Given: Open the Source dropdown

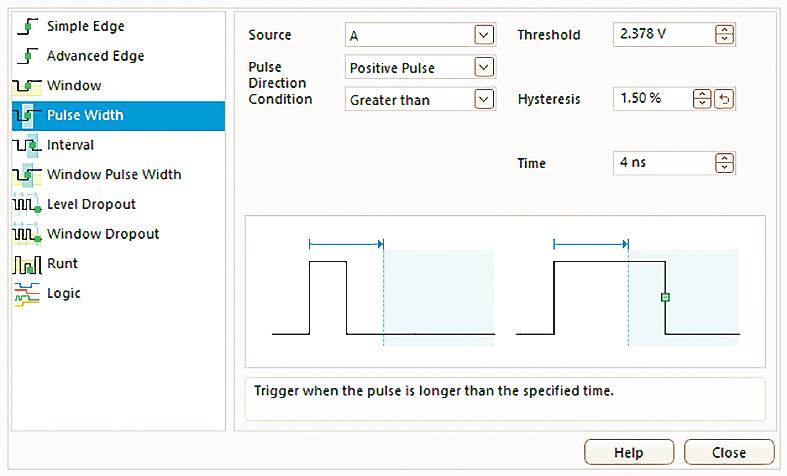Looking at the screenshot, I should click(x=484, y=35).
